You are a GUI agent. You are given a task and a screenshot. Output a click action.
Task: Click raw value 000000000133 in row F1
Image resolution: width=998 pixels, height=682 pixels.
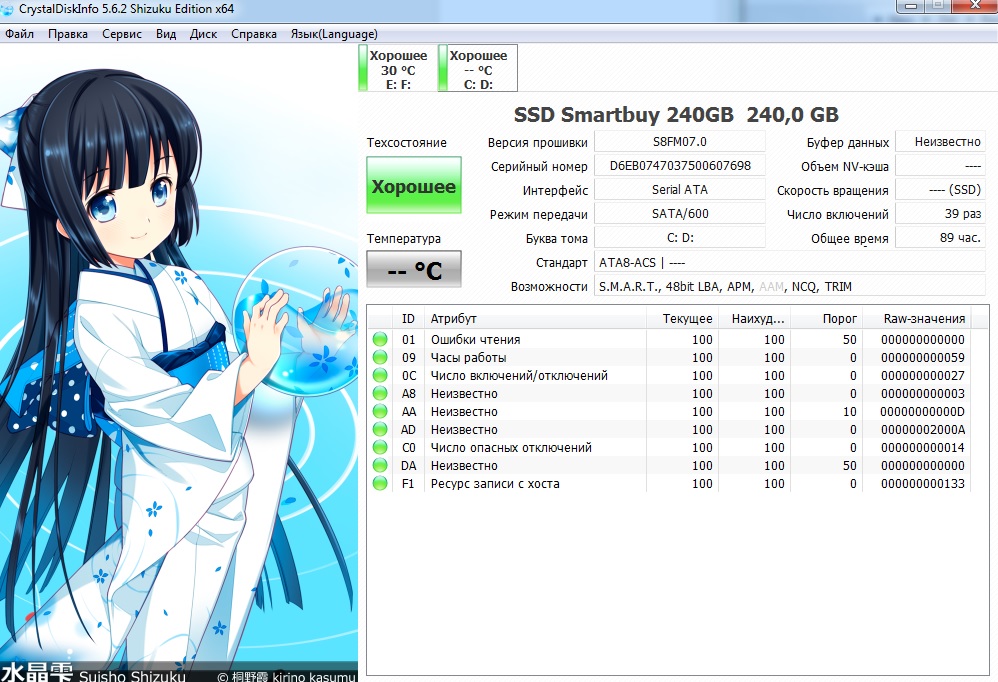click(923, 484)
